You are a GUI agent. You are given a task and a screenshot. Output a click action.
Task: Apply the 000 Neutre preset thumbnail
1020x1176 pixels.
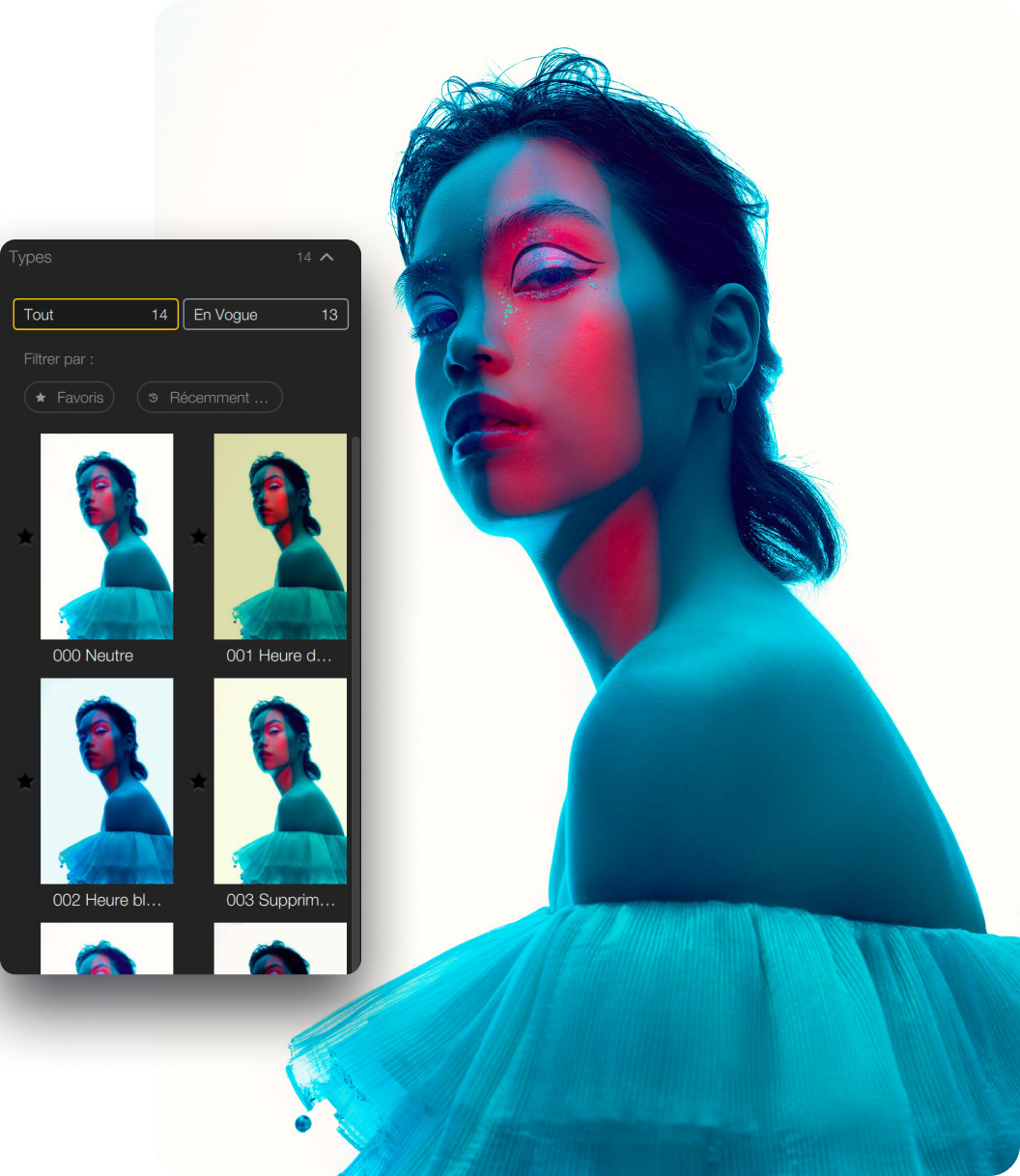107,537
